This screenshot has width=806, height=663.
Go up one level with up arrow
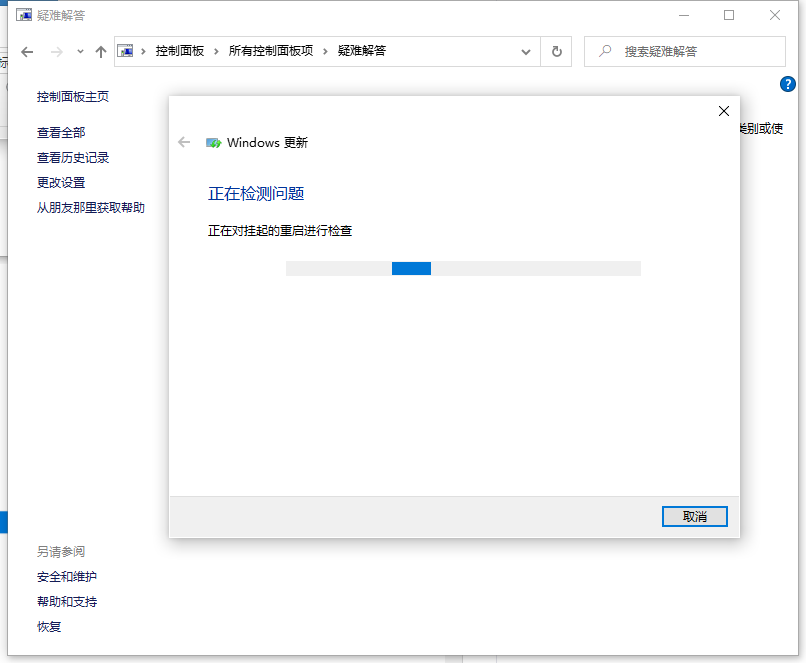pyautogui.click(x=100, y=51)
